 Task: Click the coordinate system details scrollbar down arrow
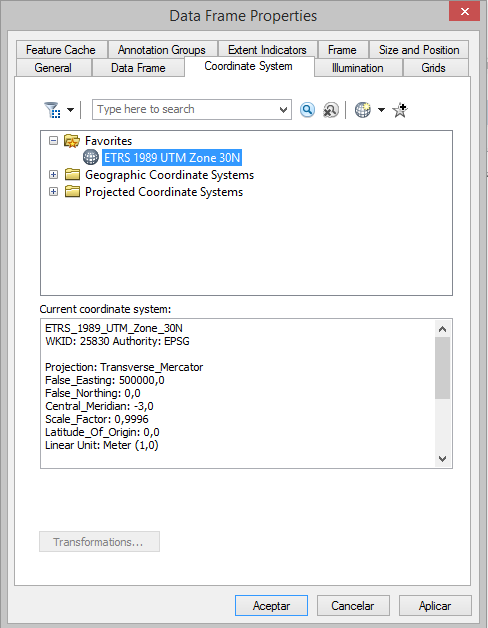[x=442, y=459]
